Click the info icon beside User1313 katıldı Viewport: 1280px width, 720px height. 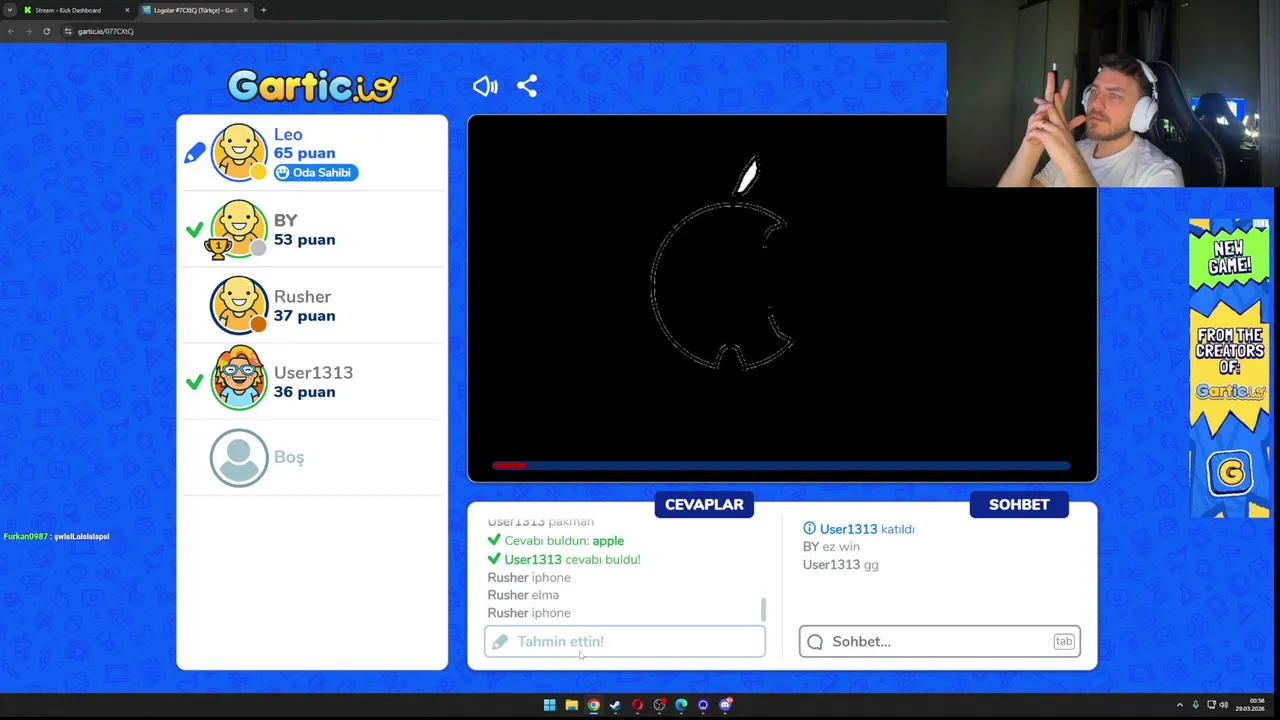coord(810,528)
